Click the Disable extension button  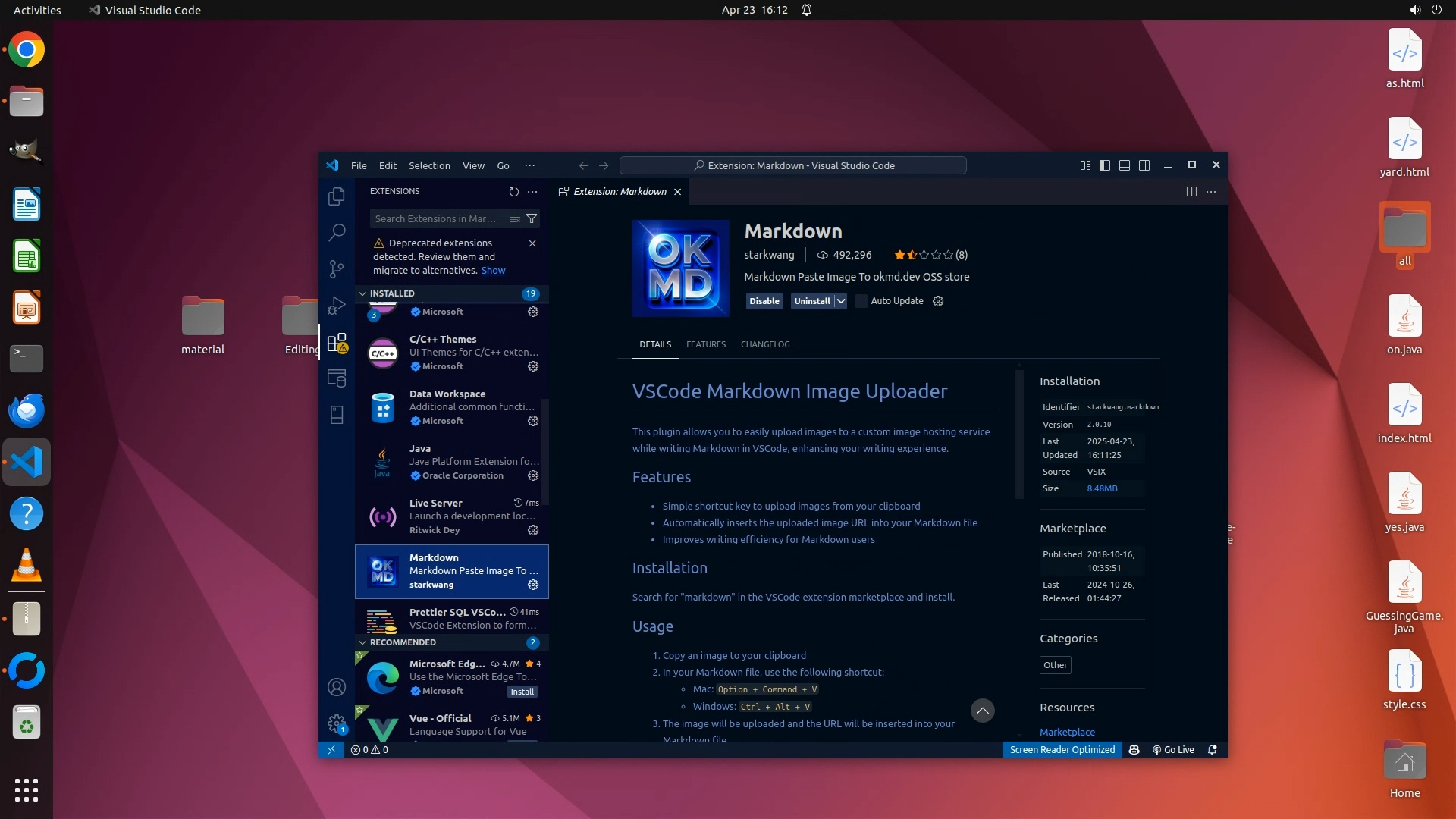point(764,301)
